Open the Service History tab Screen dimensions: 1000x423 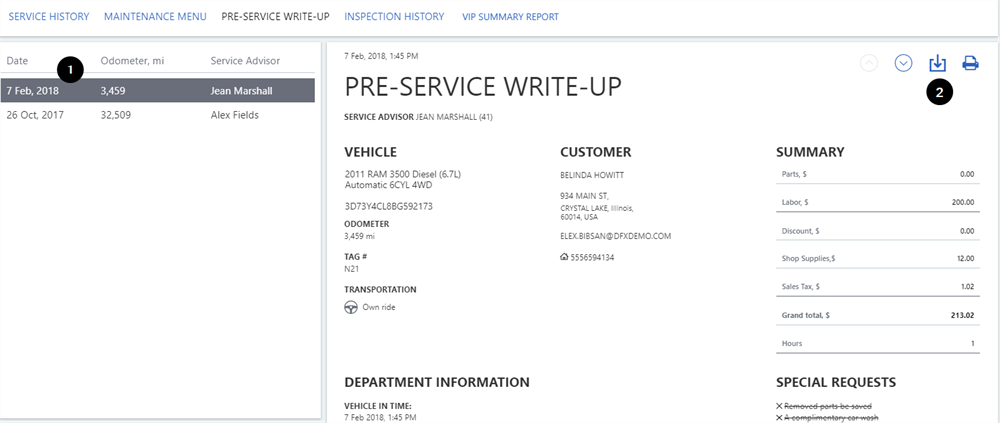(49, 17)
